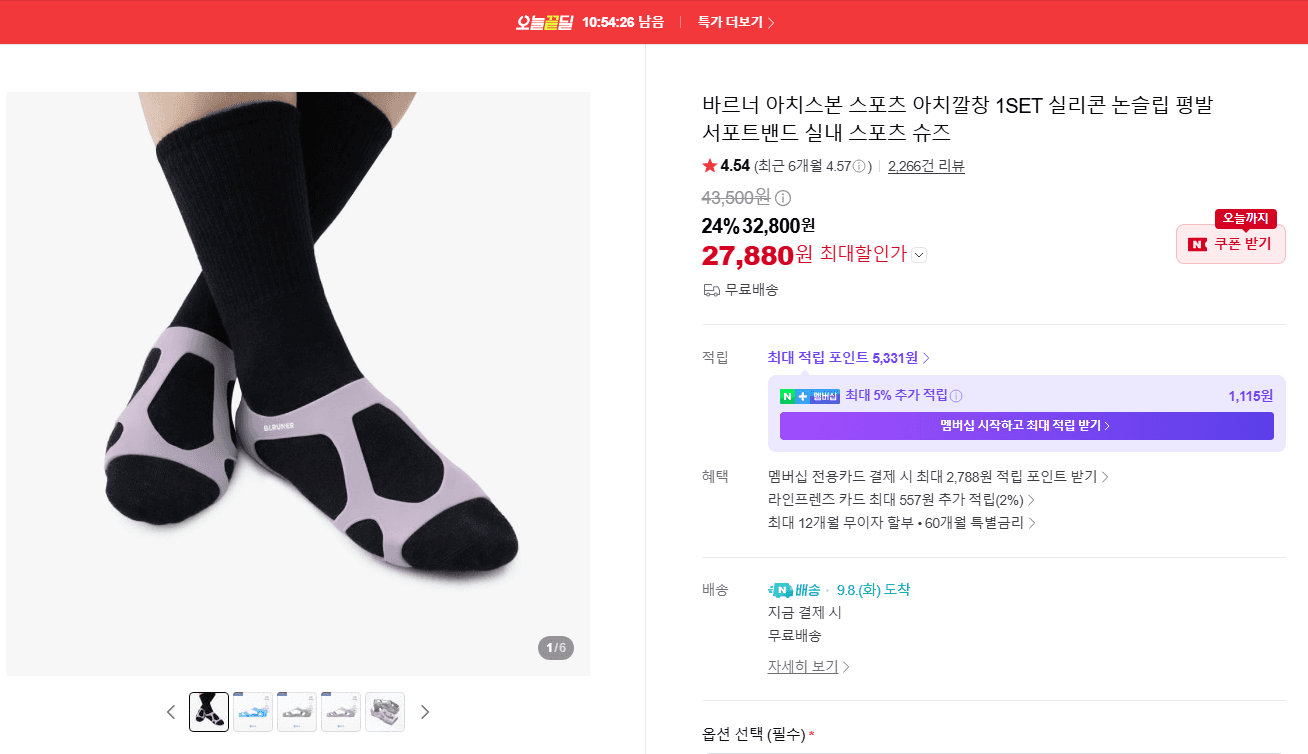Click 멤버십 시작하고 최대 적립 받기 button
The height and width of the screenshot is (754, 1308).
pos(1026,426)
